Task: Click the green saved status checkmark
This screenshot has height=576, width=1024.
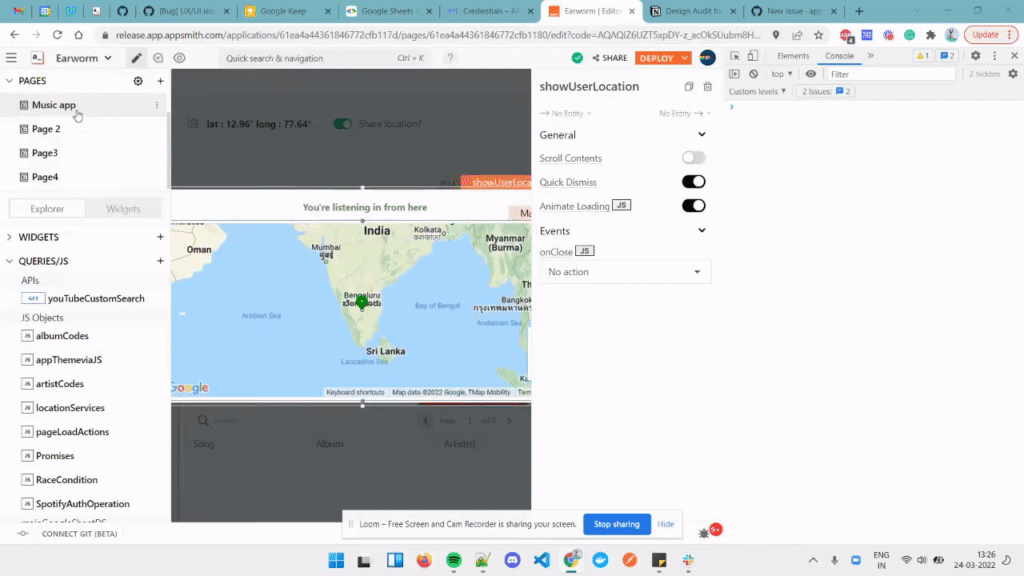Action: pos(577,58)
